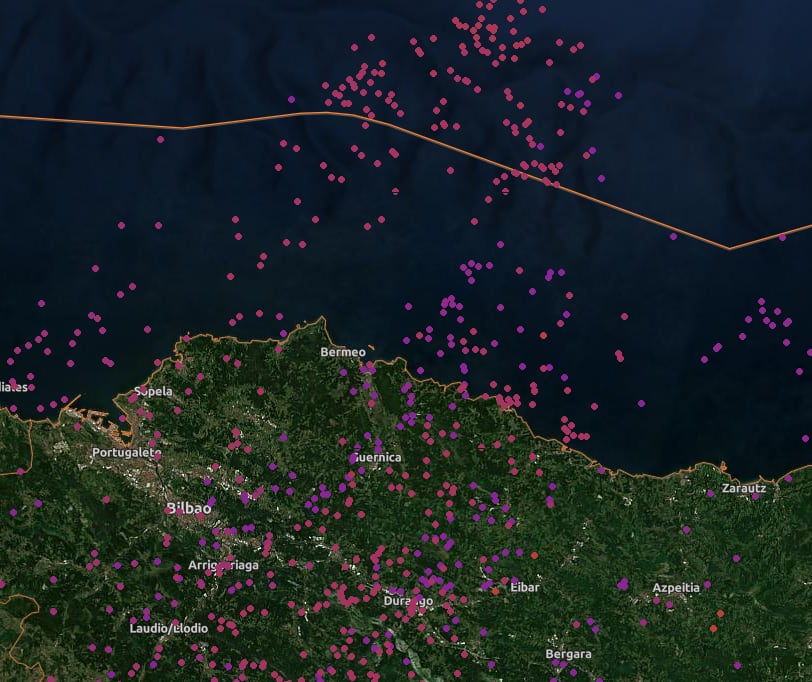The height and width of the screenshot is (682, 812).
Task: Click isolated pink marker below western boundary line
Action: 160,139
